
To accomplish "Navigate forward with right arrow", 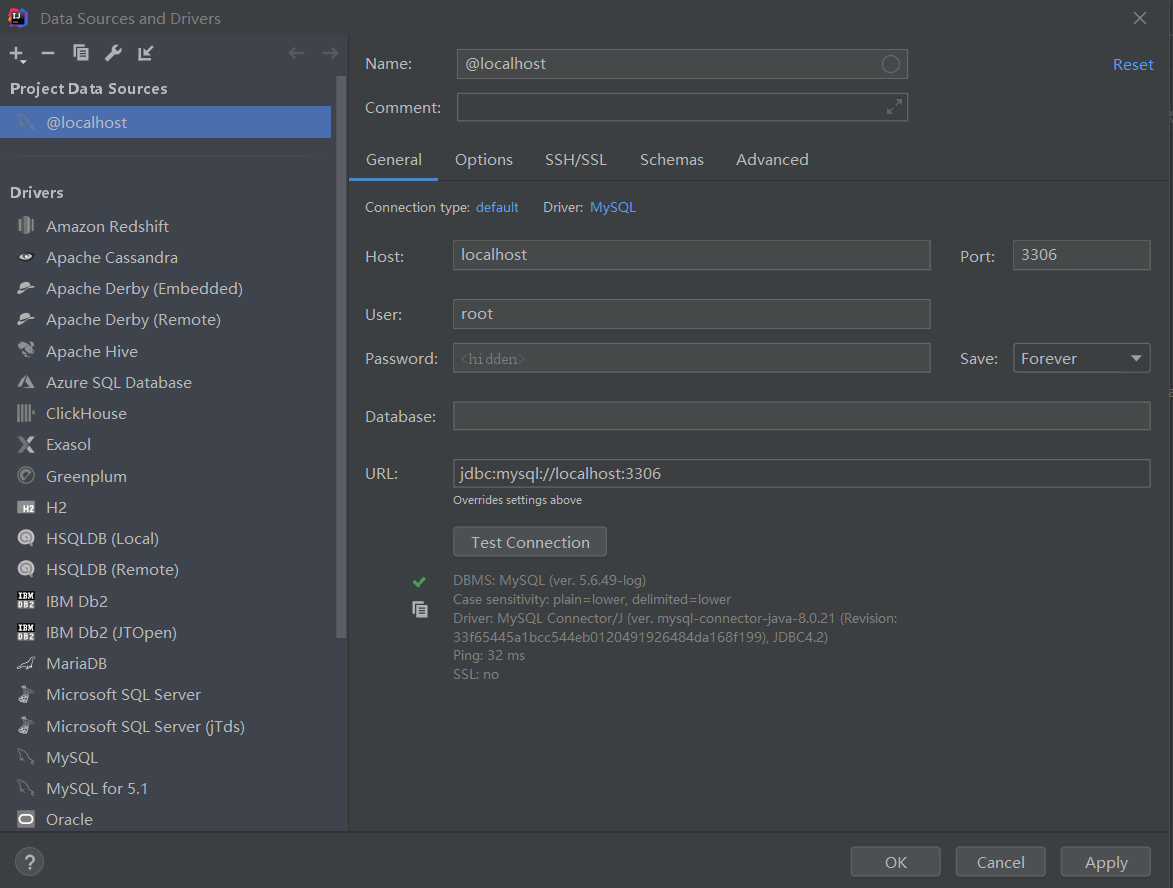I will [x=330, y=53].
